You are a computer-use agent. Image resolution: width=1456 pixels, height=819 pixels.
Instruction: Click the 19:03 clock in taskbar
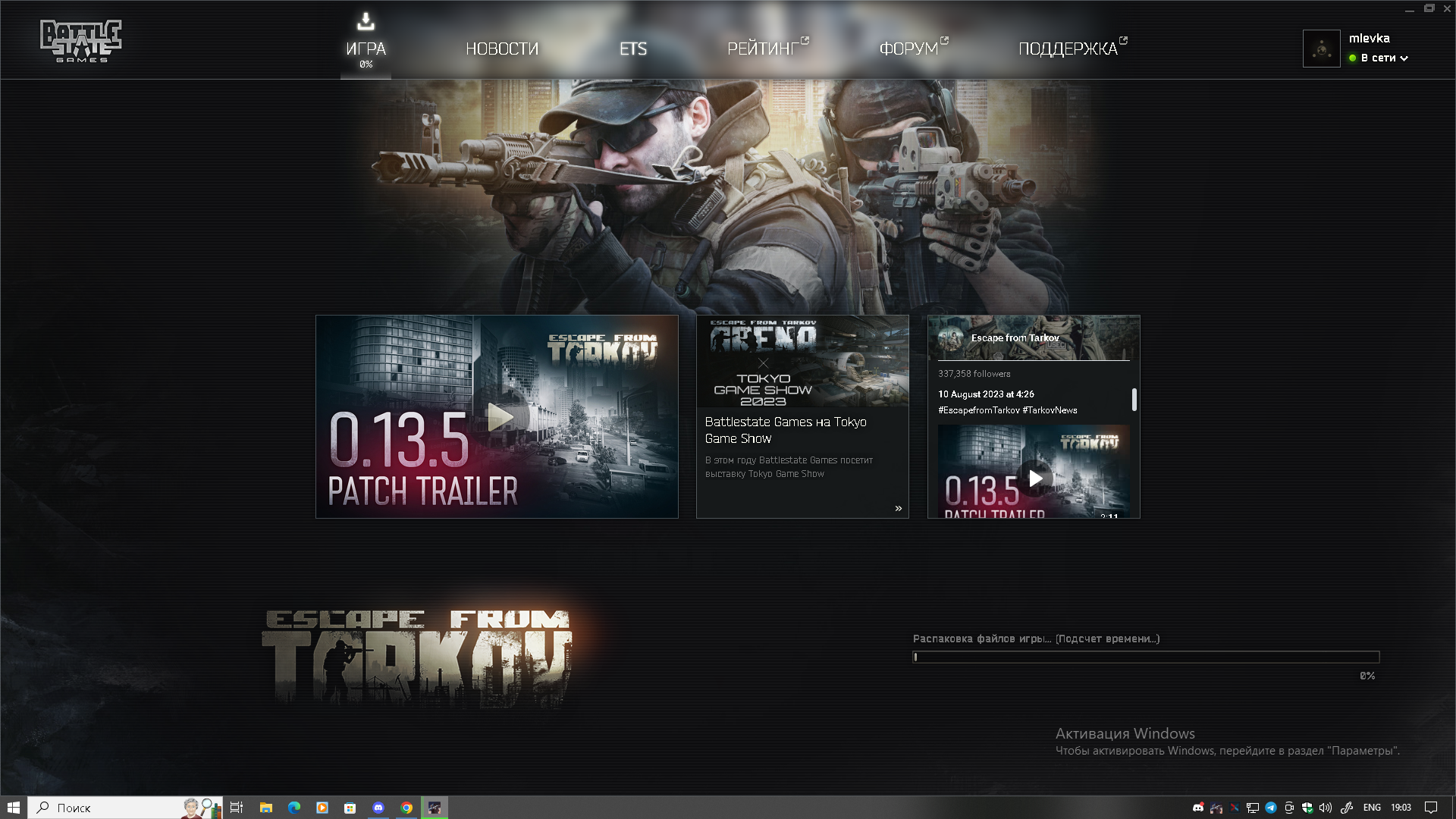tap(1401, 808)
